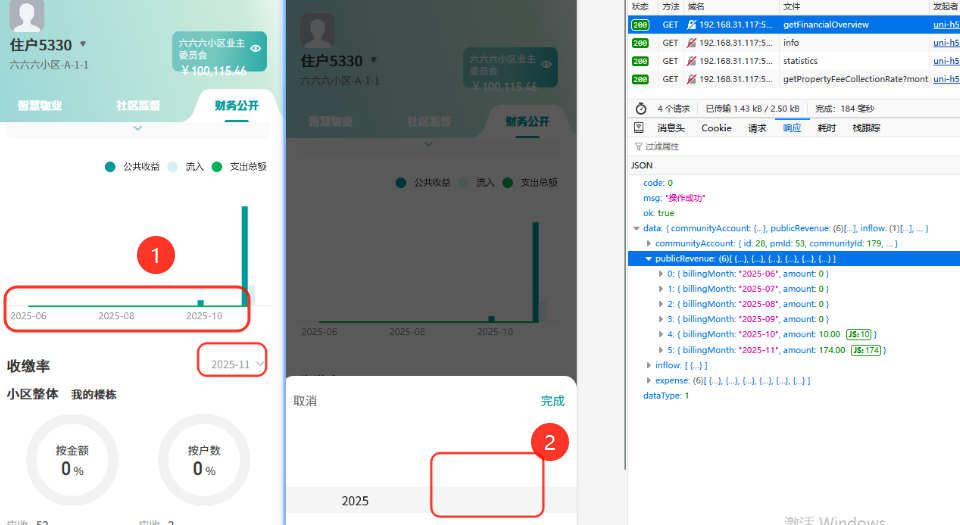Screen dimensions: 960x525
Task: Click the insecure-connection icon on the info request
Action: tap(691, 43)
